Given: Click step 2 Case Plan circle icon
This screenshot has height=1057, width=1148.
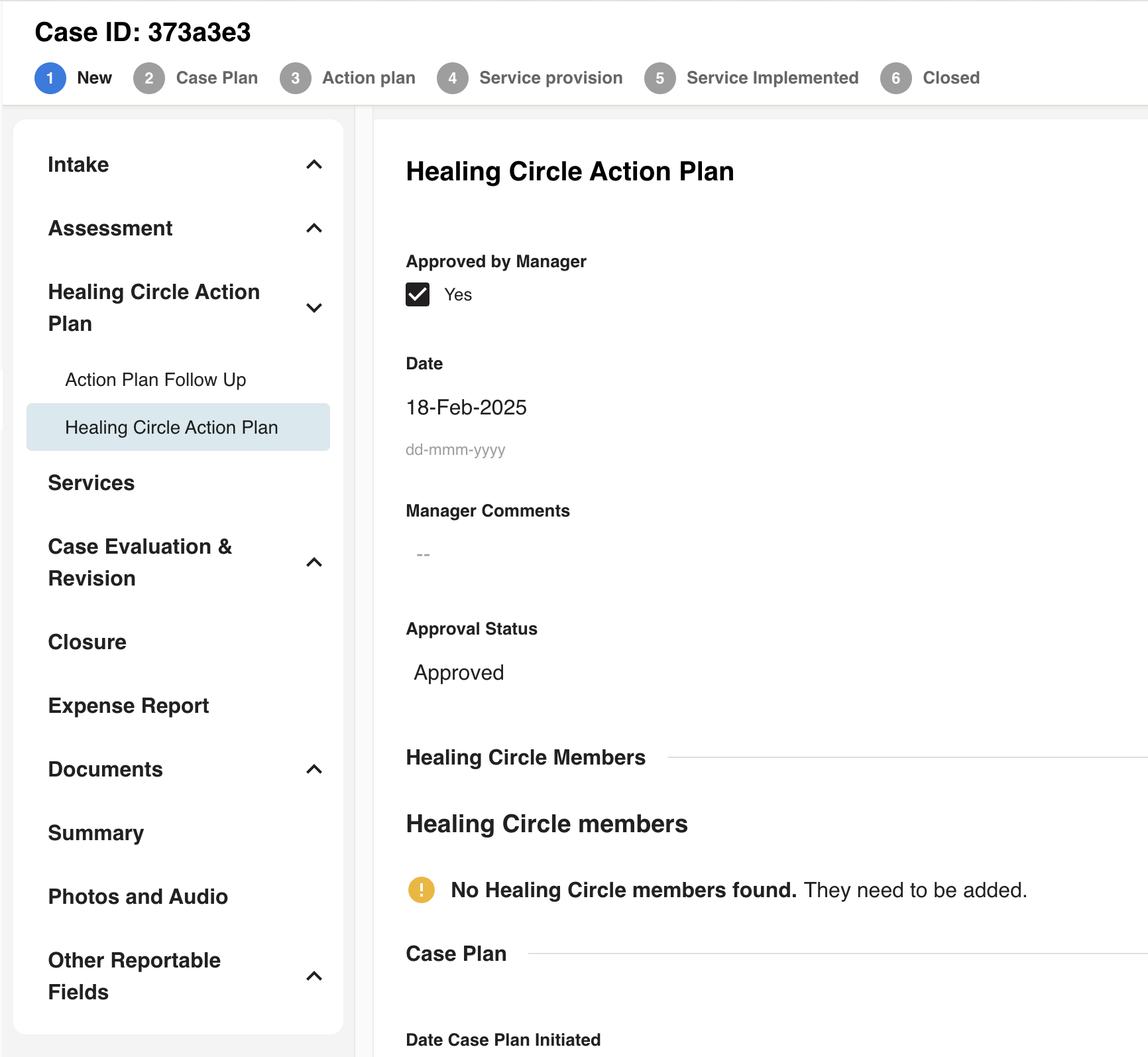Looking at the screenshot, I should (x=148, y=78).
